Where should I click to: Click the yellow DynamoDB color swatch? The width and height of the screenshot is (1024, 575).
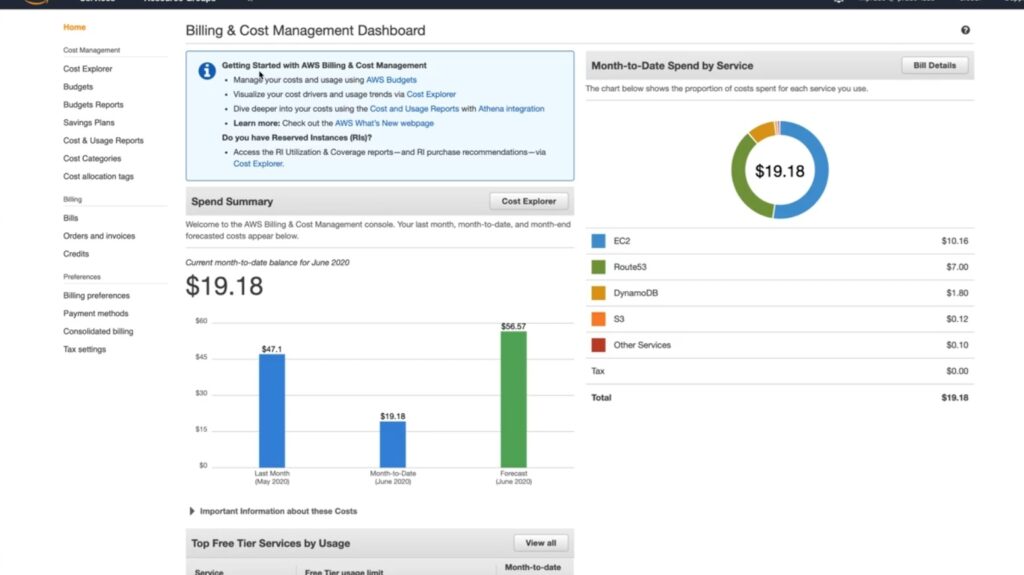(598, 293)
